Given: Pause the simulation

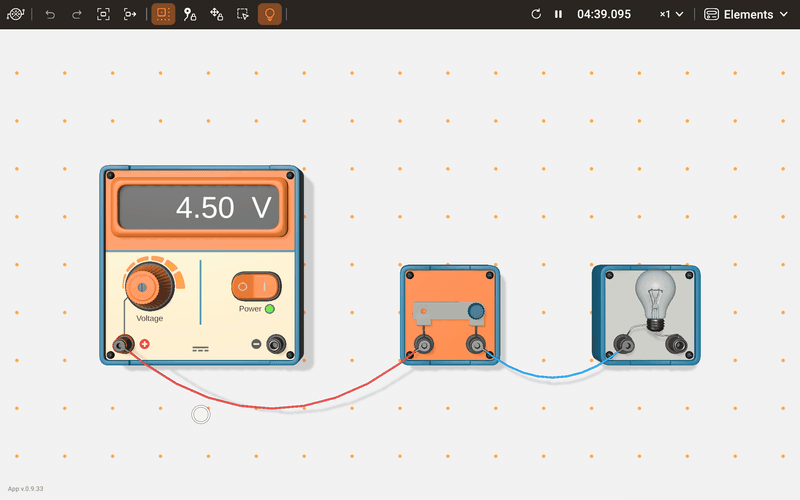Looking at the screenshot, I should 558,14.
